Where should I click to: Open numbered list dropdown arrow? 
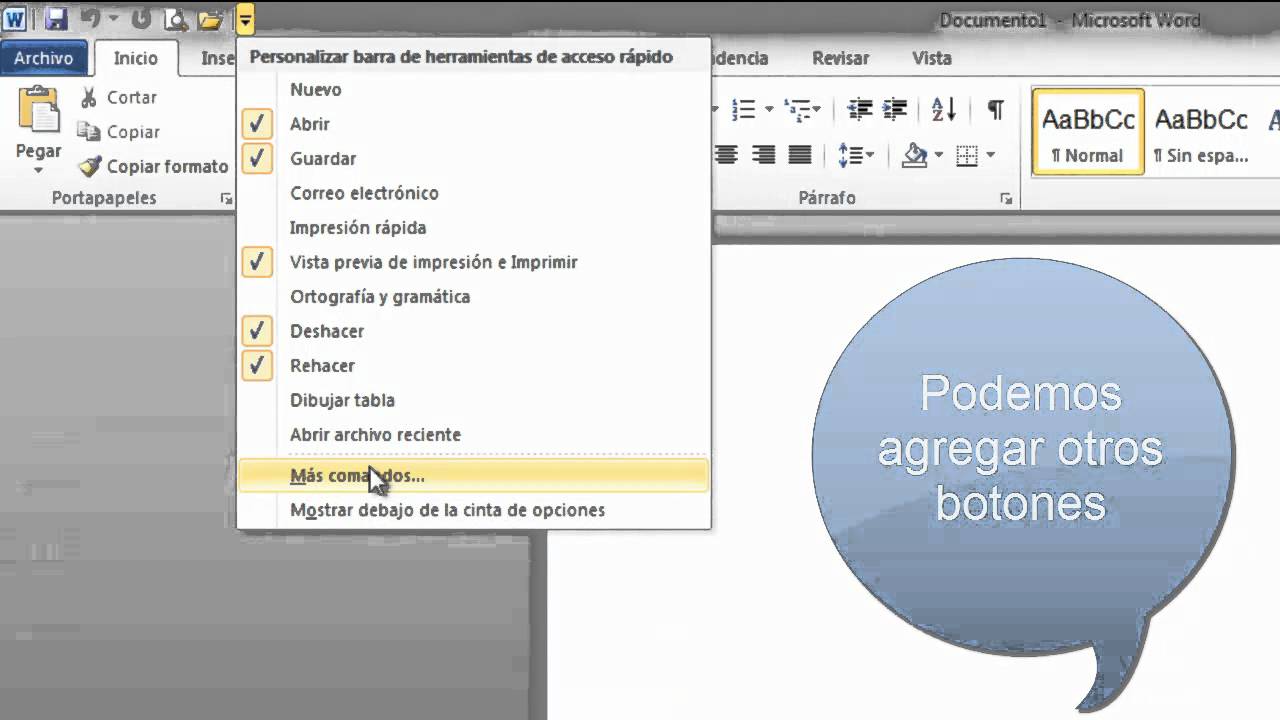[769, 109]
